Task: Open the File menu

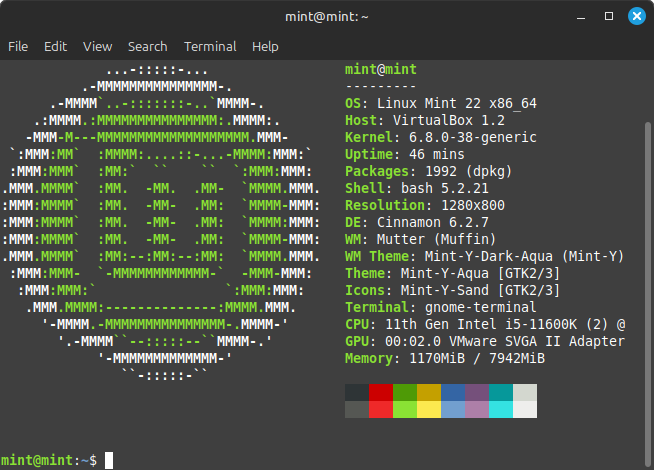Action: click(18, 46)
